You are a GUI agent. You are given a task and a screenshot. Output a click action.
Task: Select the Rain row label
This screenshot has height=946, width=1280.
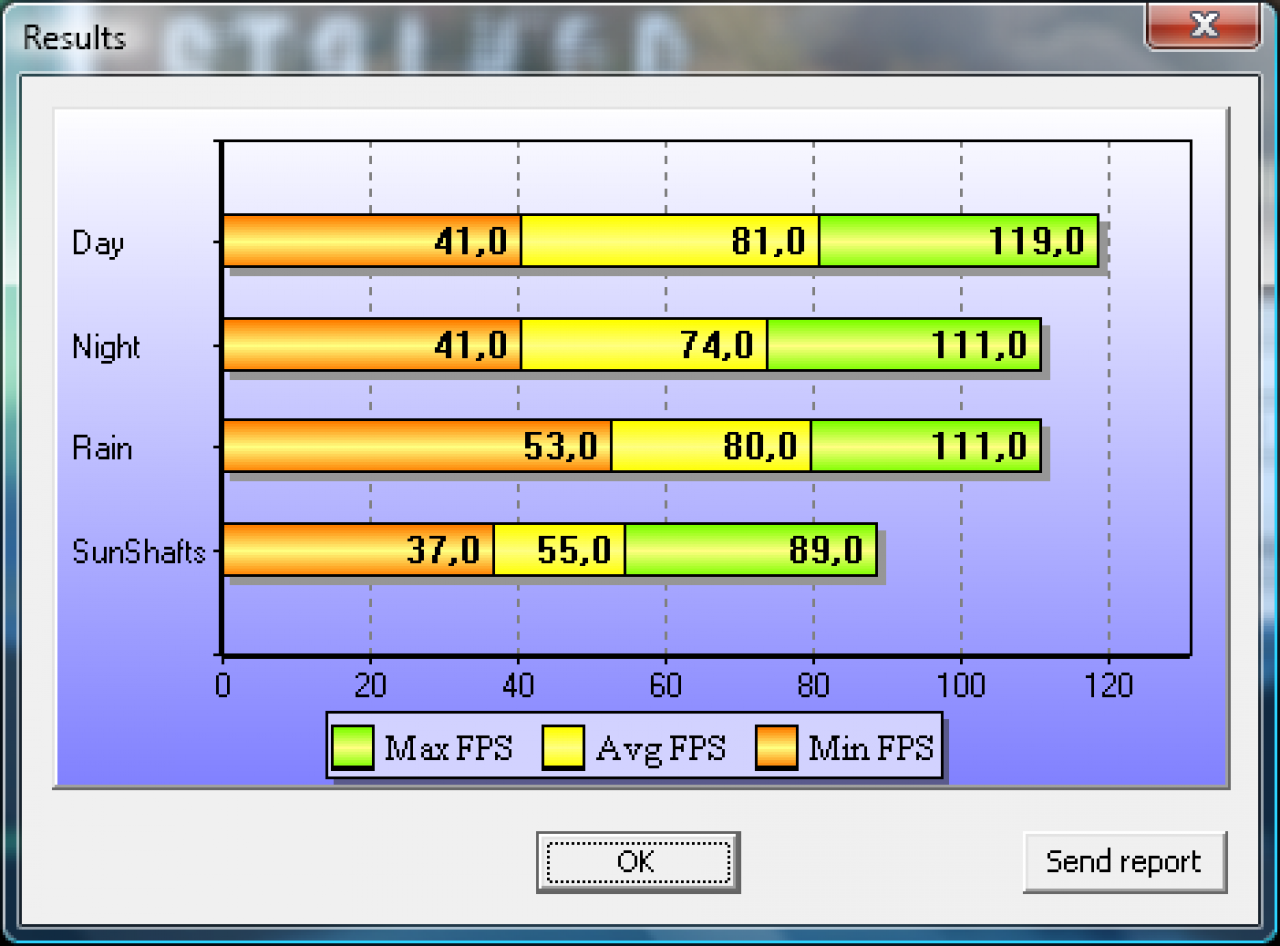click(x=102, y=447)
